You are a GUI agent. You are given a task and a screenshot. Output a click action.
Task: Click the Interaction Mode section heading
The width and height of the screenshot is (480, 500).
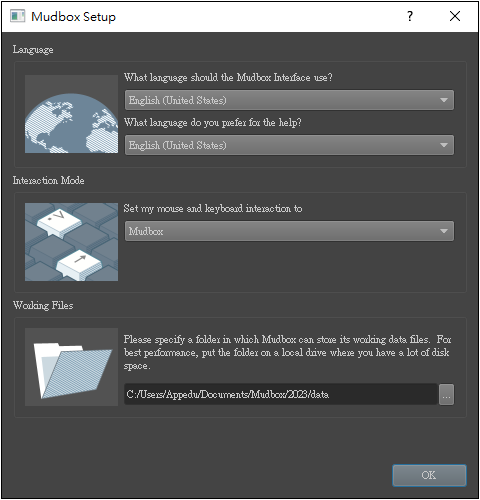(48, 180)
